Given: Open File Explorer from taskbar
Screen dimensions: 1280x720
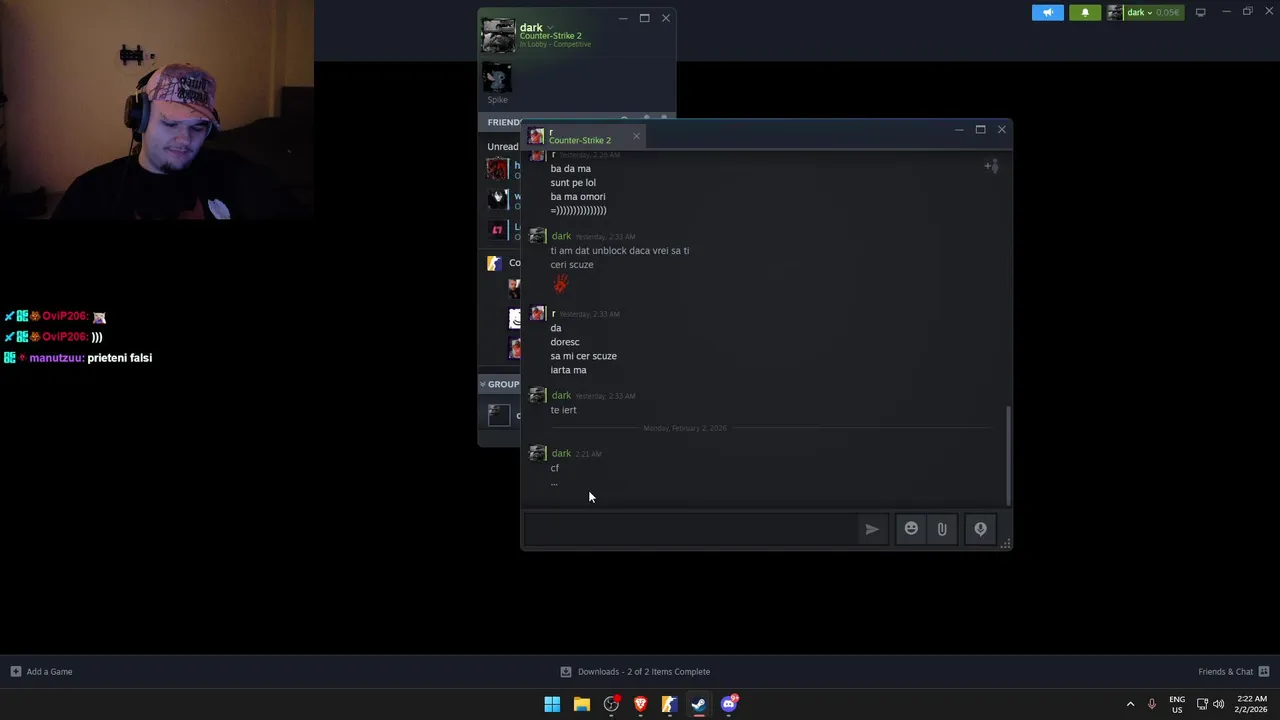Looking at the screenshot, I should pos(581,704).
